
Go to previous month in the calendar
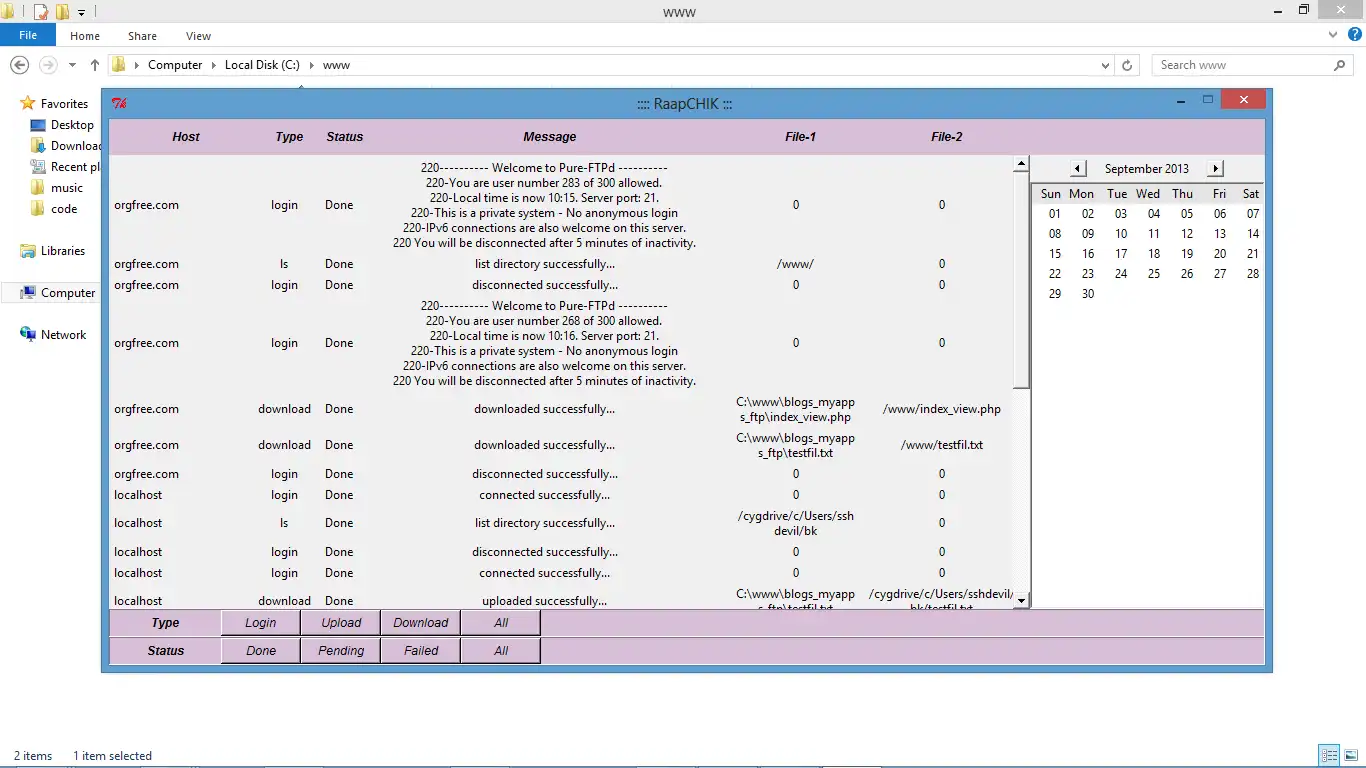coord(1078,169)
